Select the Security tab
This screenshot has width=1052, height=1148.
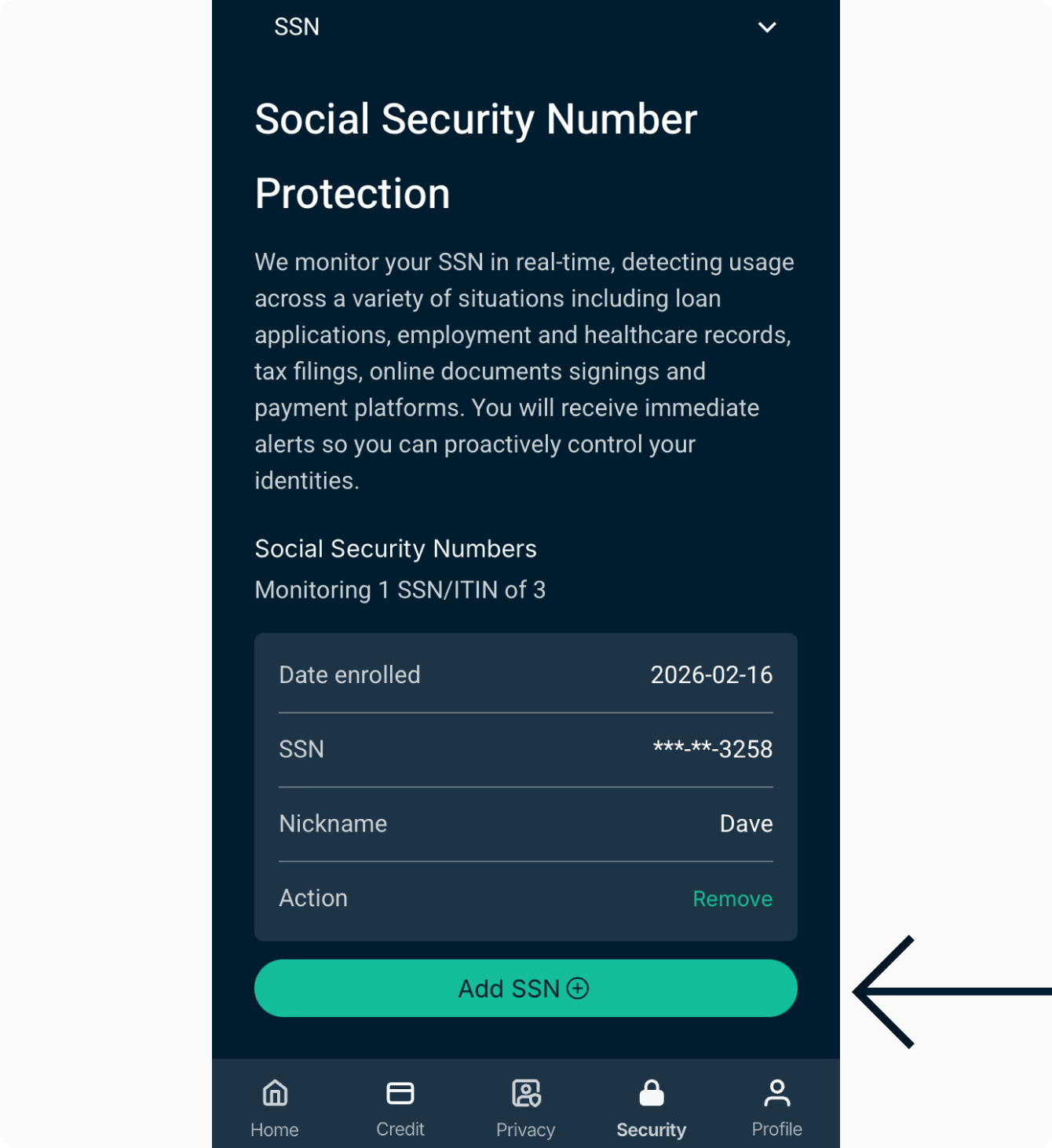point(651,1107)
